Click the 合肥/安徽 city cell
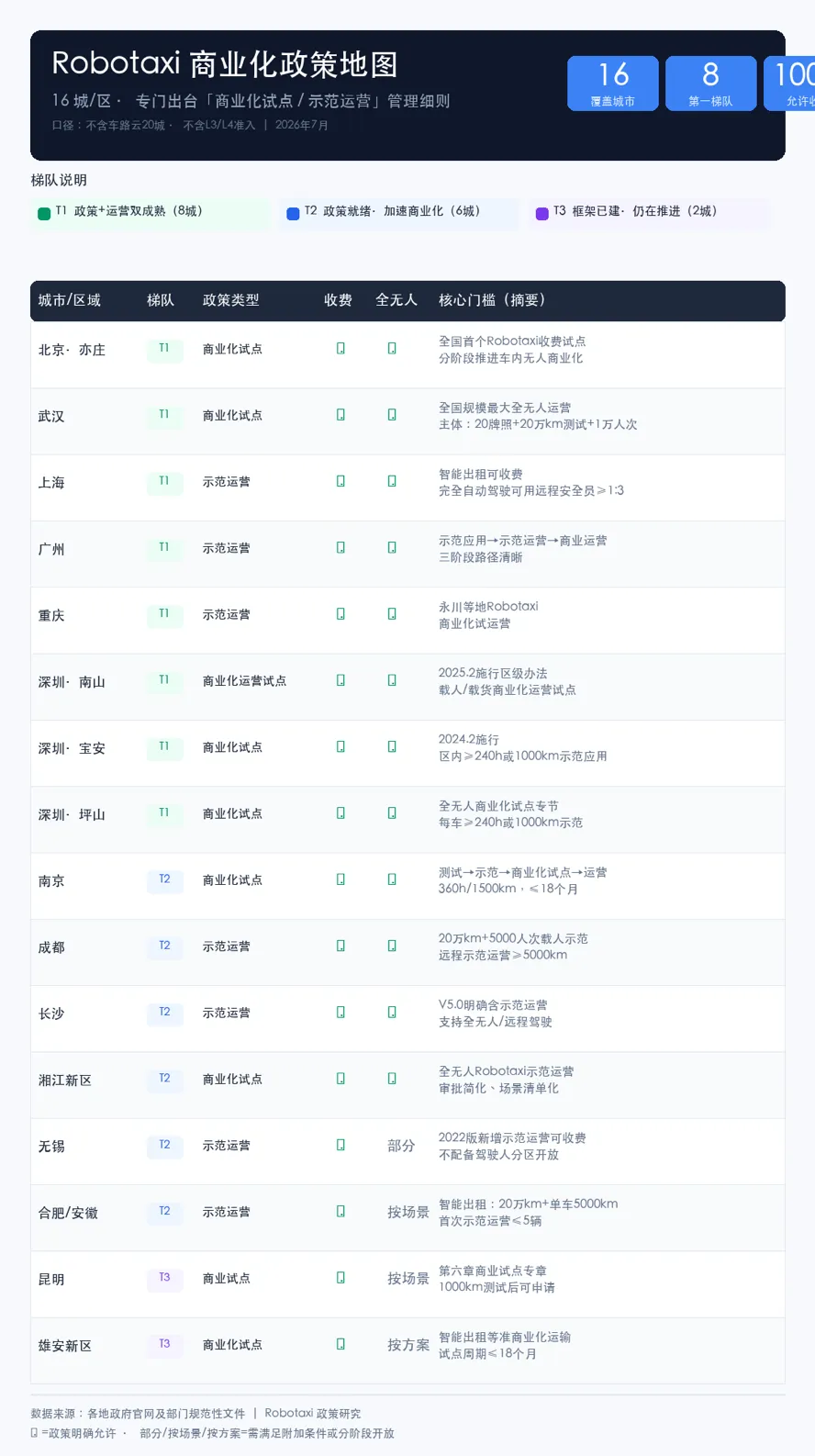815x1456 pixels. pyautogui.click(x=68, y=1213)
